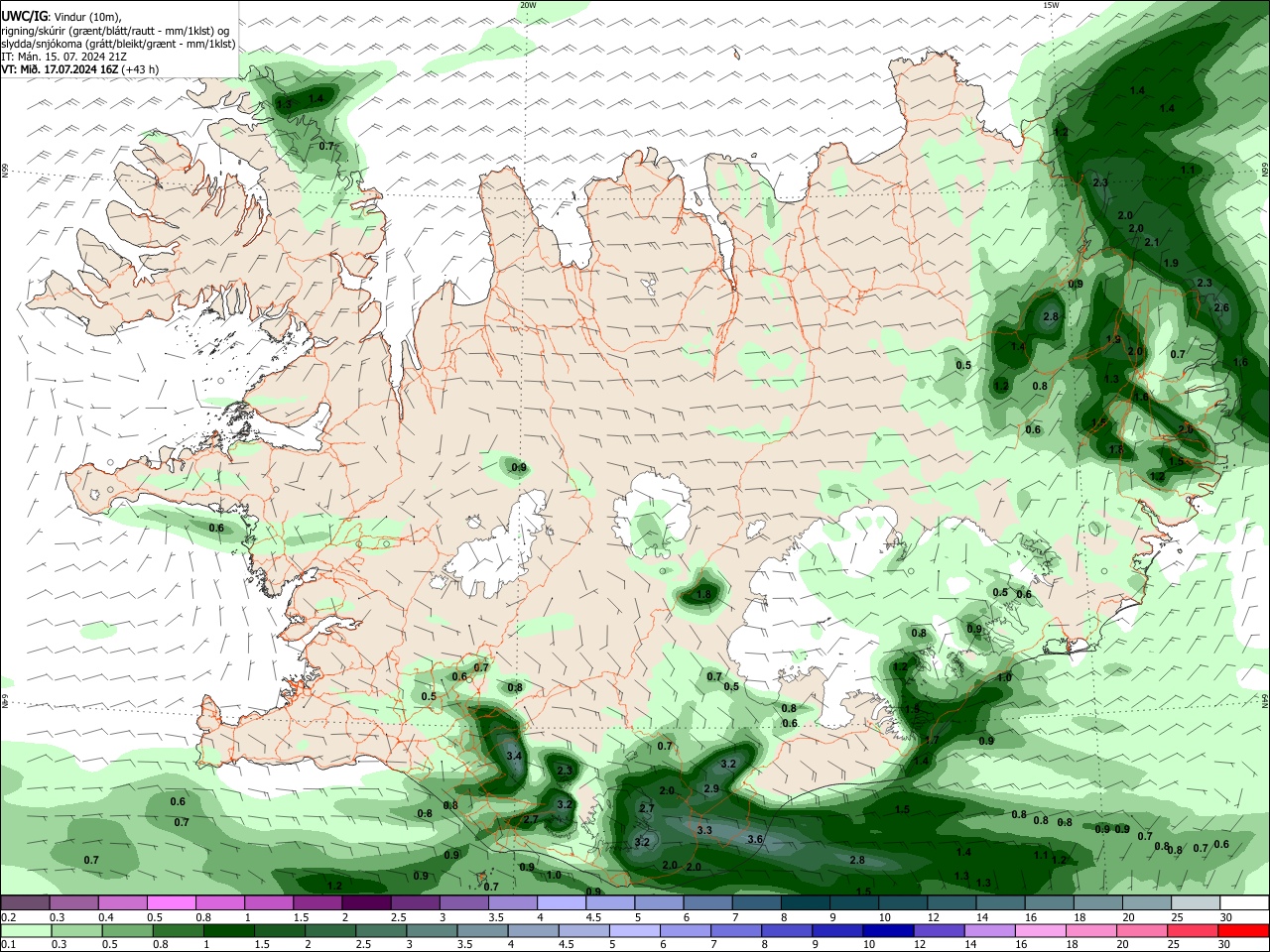Select the 3.3 precipitation value on the map
Viewport: 1270px width, 952px height.
[x=704, y=830]
